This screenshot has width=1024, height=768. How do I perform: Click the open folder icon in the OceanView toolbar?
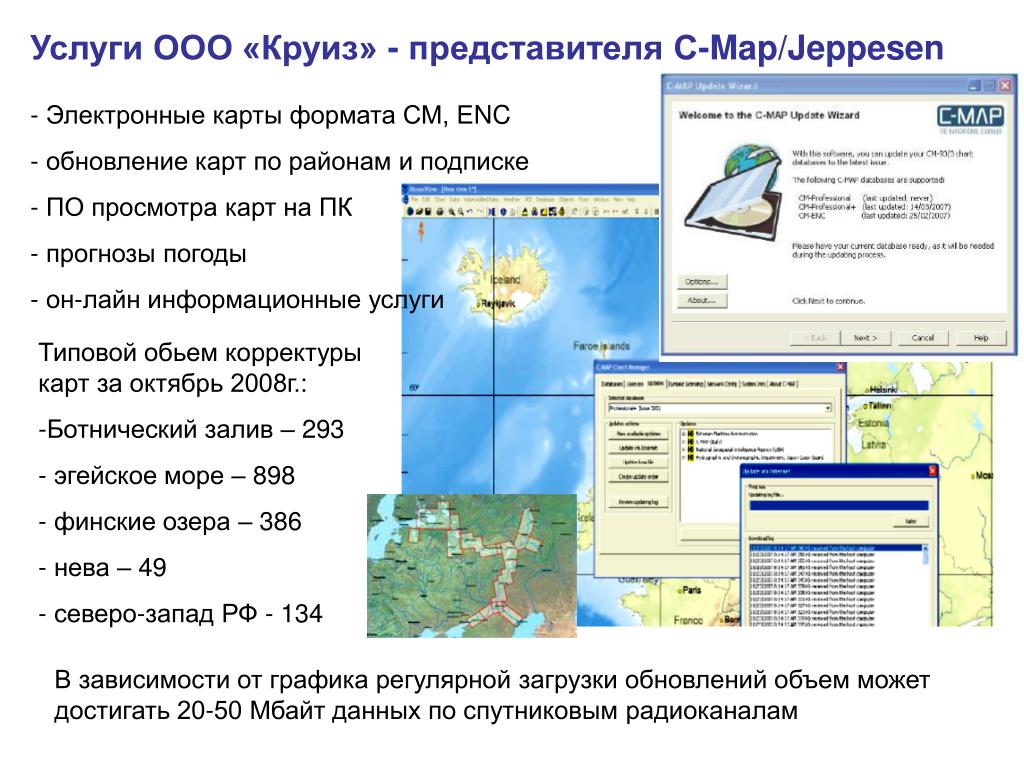(419, 212)
